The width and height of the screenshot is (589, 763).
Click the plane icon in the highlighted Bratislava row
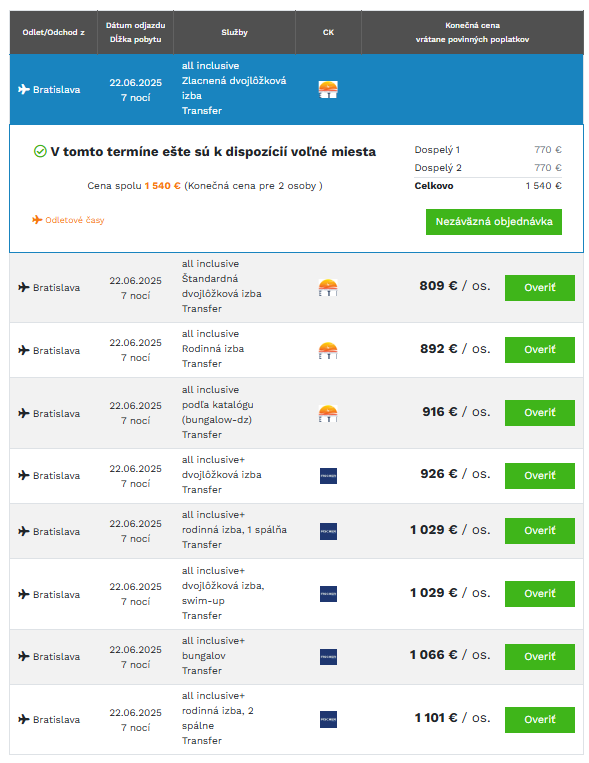pyautogui.click(x=24, y=89)
